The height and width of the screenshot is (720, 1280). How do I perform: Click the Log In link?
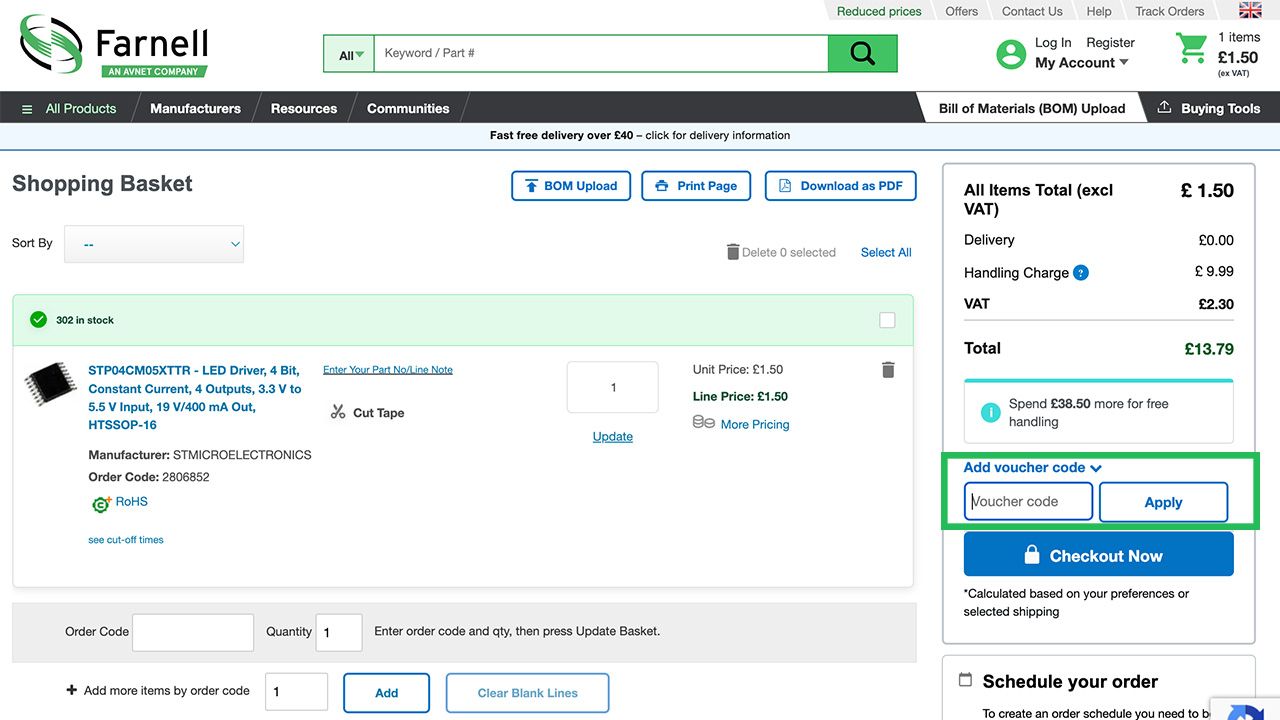click(x=1053, y=42)
